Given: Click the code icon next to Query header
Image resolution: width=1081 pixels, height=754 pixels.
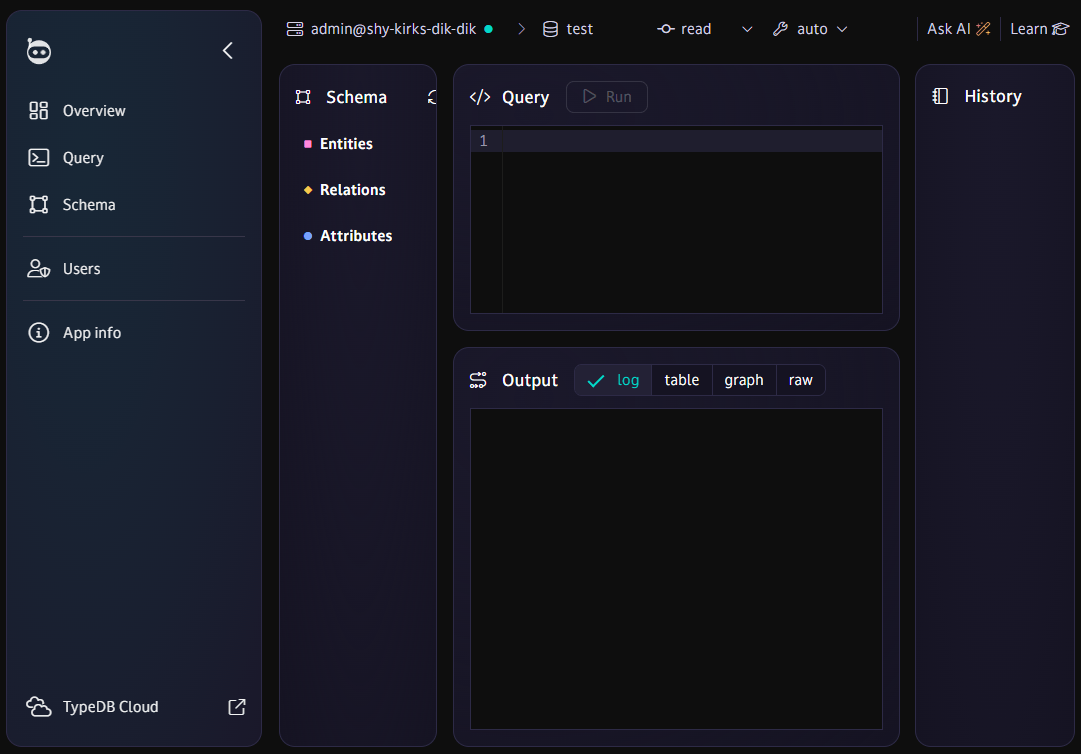Looking at the screenshot, I should [478, 96].
